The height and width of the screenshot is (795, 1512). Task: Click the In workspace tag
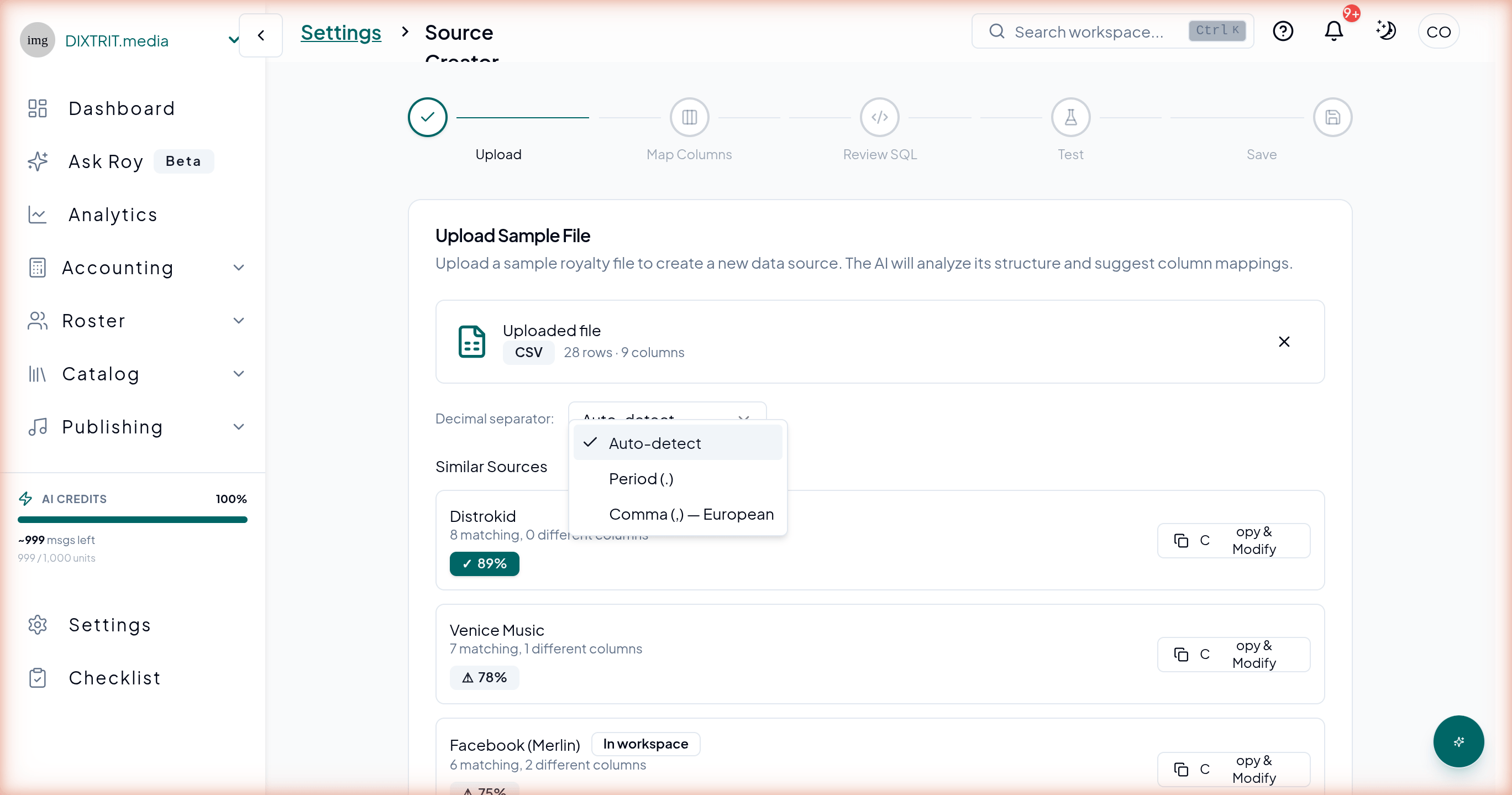tap(645, 744)
